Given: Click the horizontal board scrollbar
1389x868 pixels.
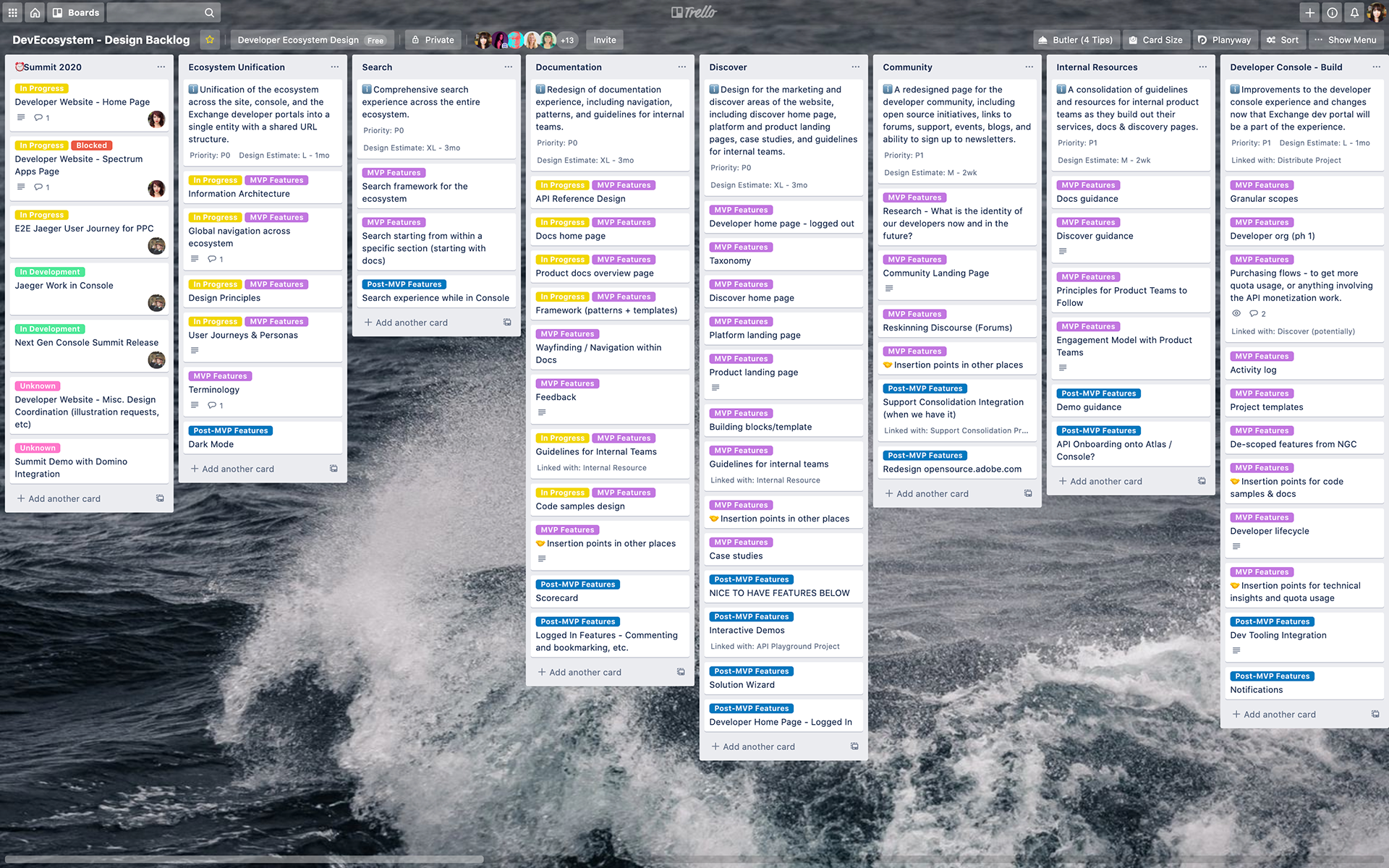Looking at the screenshot, I should pos(244,860).
